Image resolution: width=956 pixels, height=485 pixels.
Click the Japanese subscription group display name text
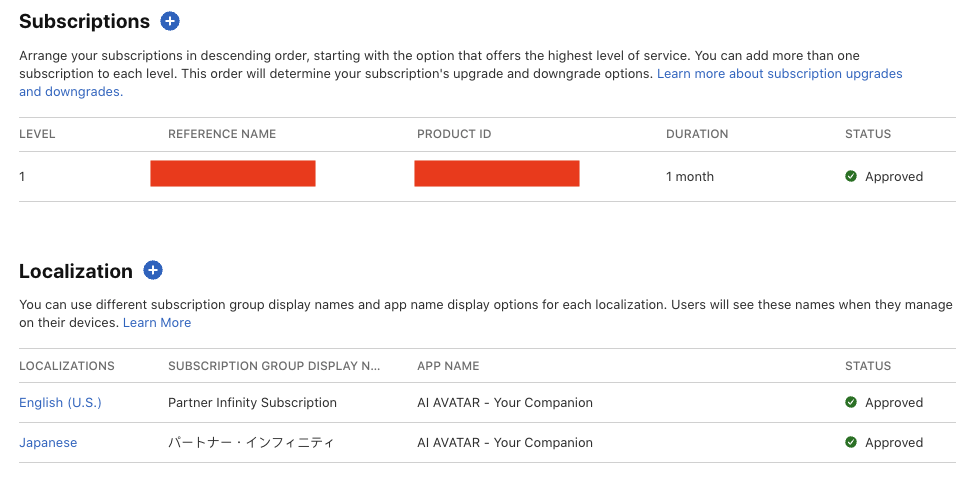pyautogui.click(x=250, y=442)
